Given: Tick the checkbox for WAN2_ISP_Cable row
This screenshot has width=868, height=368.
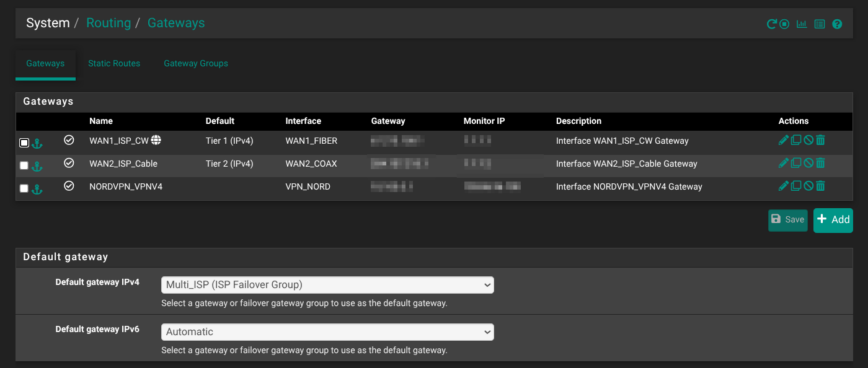Looking at the screenshot, I should click(24, 165).
